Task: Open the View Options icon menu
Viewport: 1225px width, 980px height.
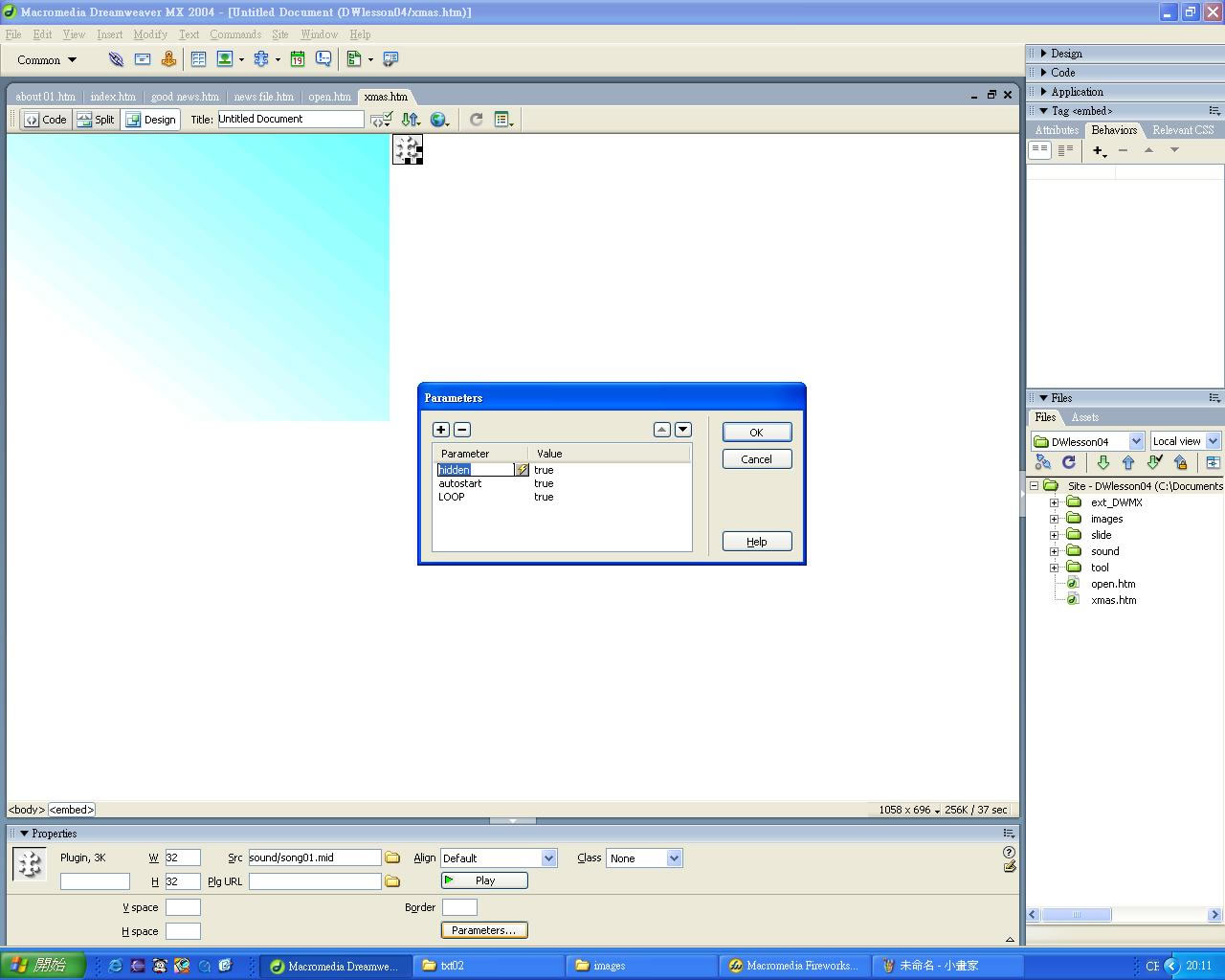Action: pyautogui.click(x=503, y=120)
